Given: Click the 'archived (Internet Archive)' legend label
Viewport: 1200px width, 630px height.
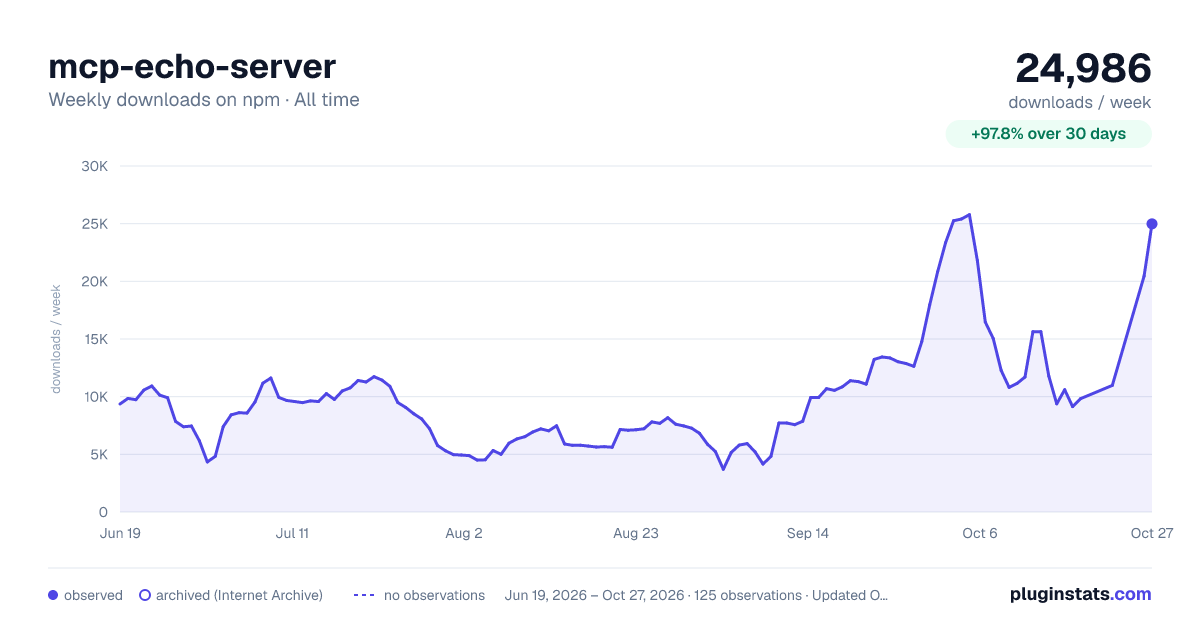Looking at the screenshot, I should click(239, 595).
